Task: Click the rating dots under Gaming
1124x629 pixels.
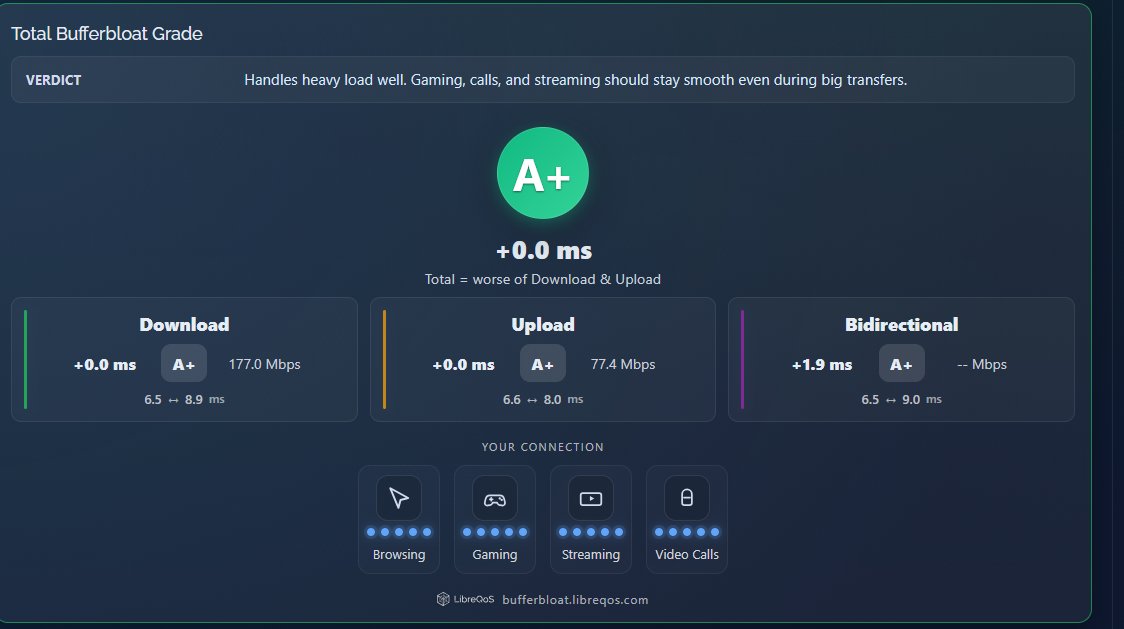Action: click(495, 531)
